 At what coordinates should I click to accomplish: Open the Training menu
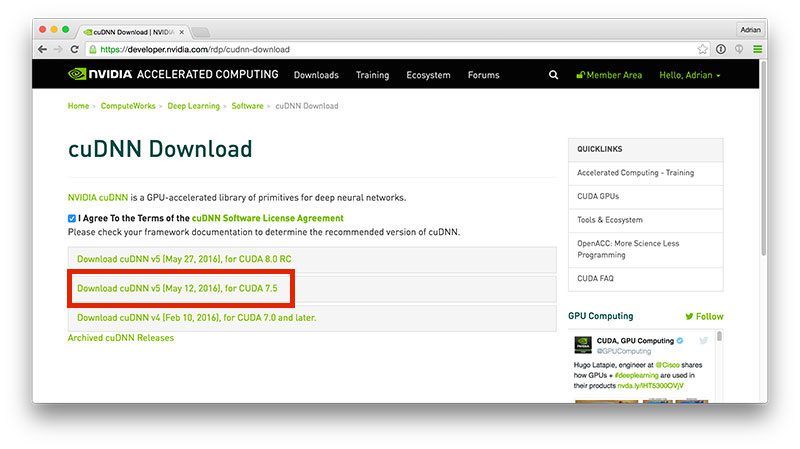click(x=372, y=75)
